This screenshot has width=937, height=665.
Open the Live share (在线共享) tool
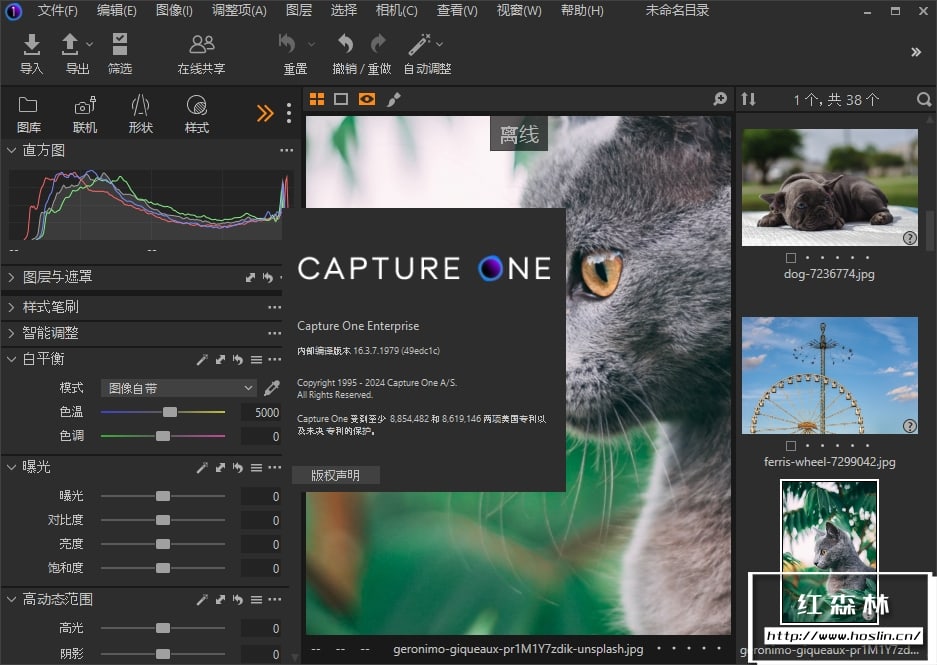click(x=201, y=45)
